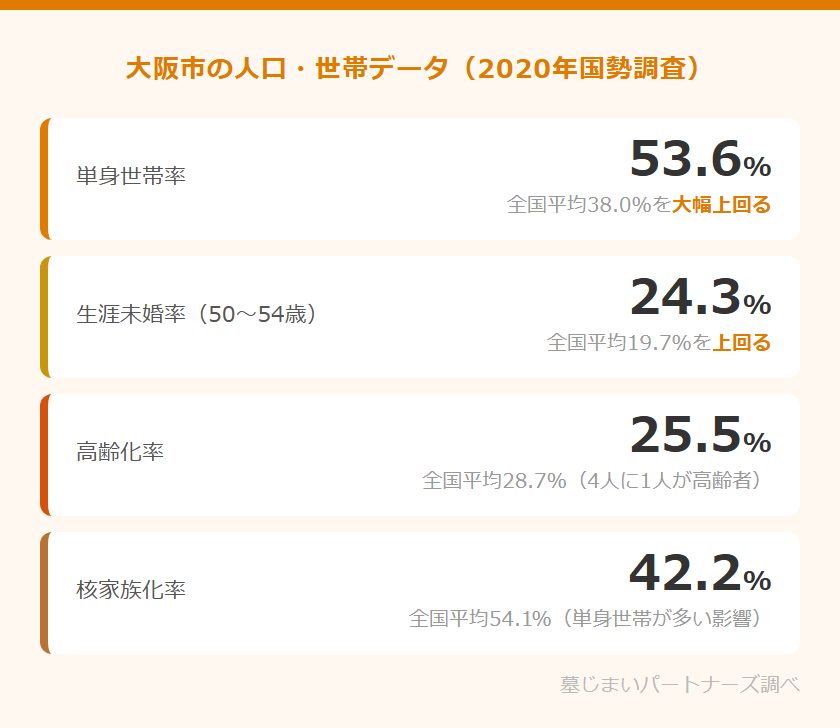
Task: Click the 全国平均38.0% comparison text
Action: (x=588, y=205)
